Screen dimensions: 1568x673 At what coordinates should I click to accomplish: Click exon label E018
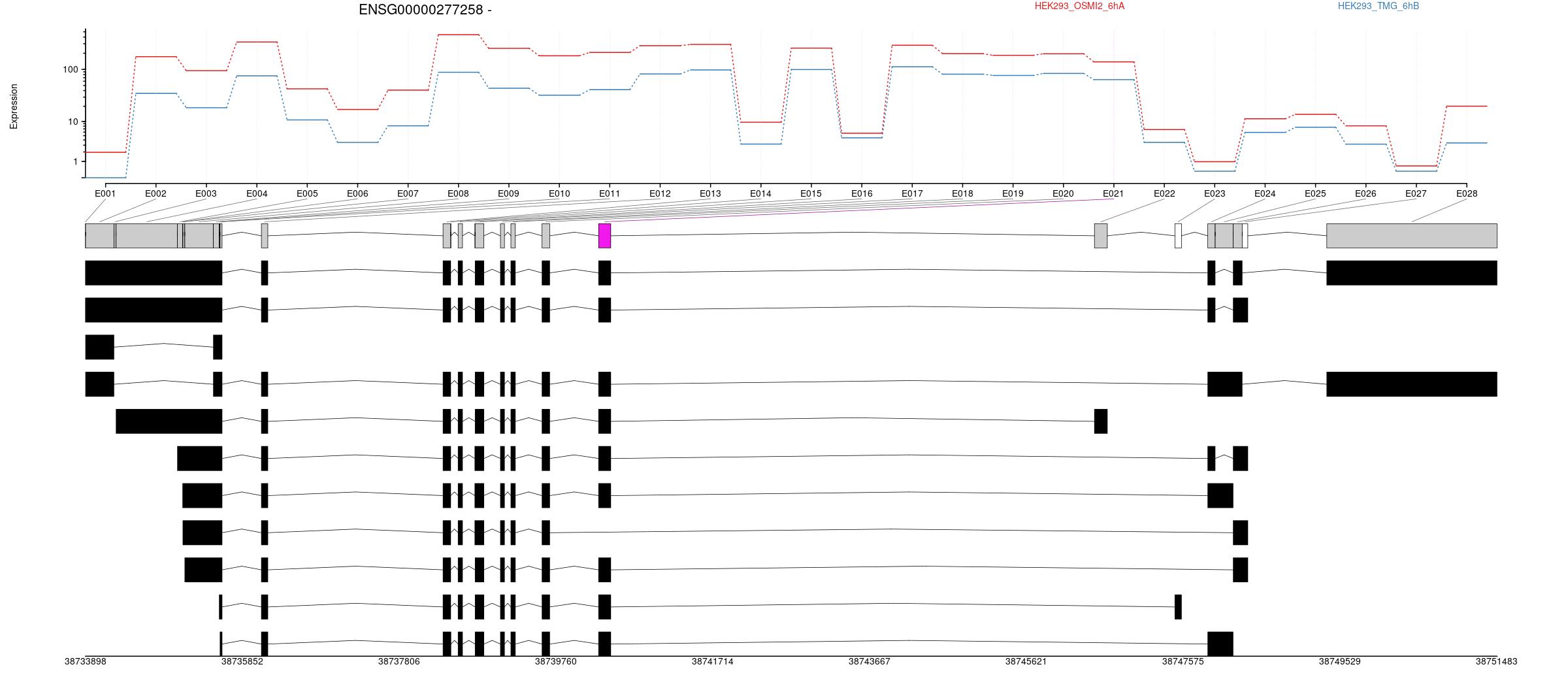click(x=962, y=193)
